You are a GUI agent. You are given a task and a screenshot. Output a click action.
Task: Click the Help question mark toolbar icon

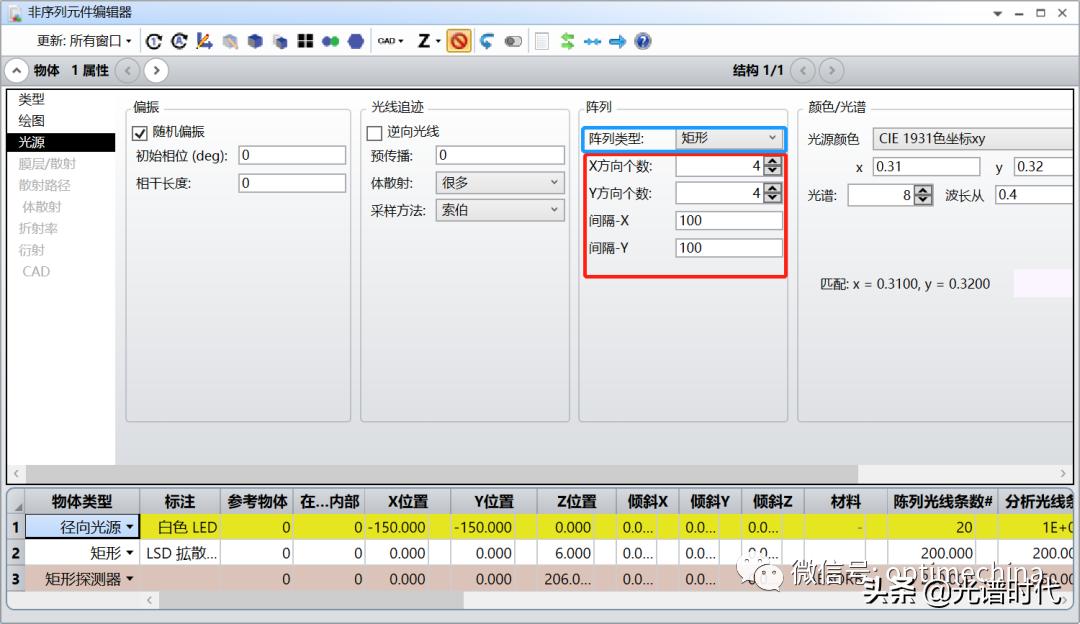coord(642,40)
